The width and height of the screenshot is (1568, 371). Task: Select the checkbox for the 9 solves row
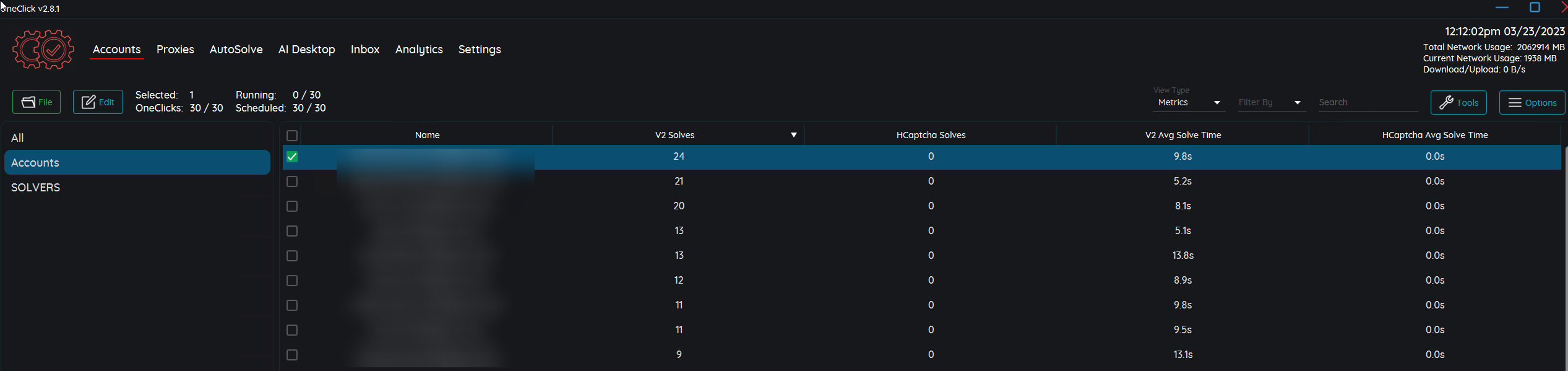[292, 355]
